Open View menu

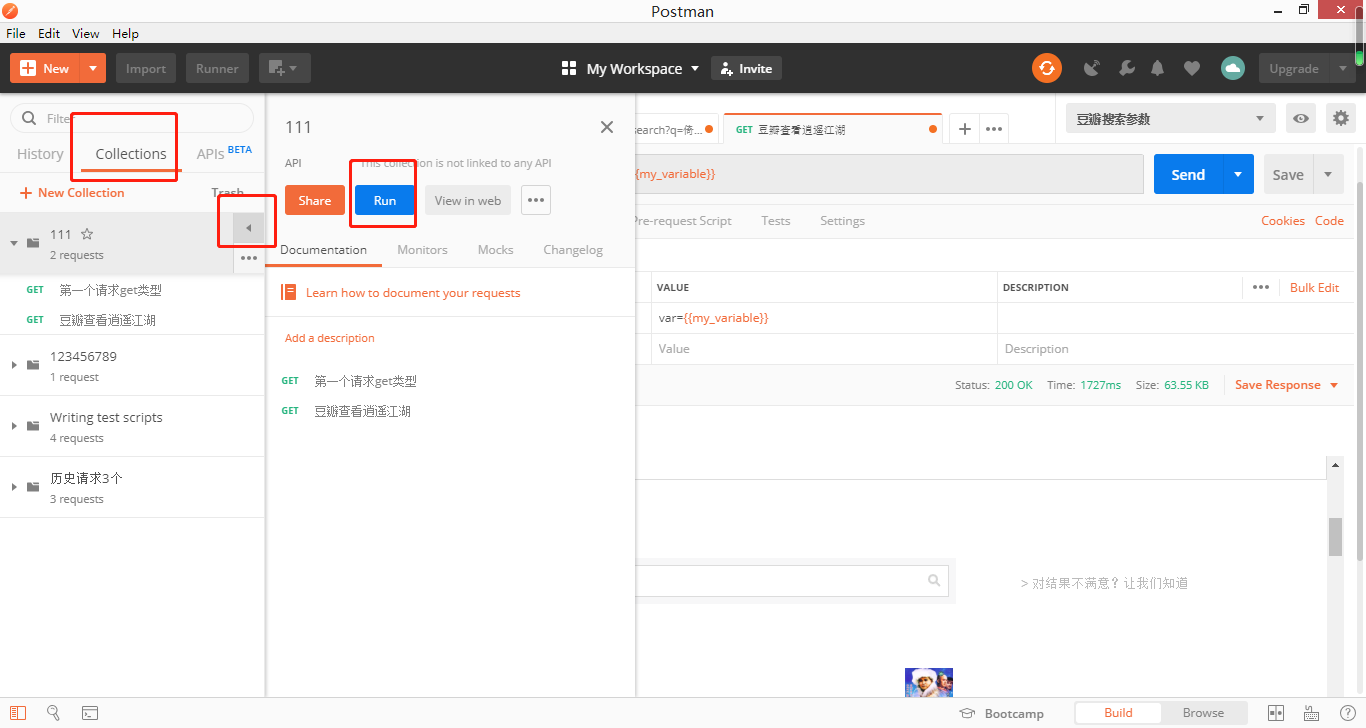pos(86,33)
